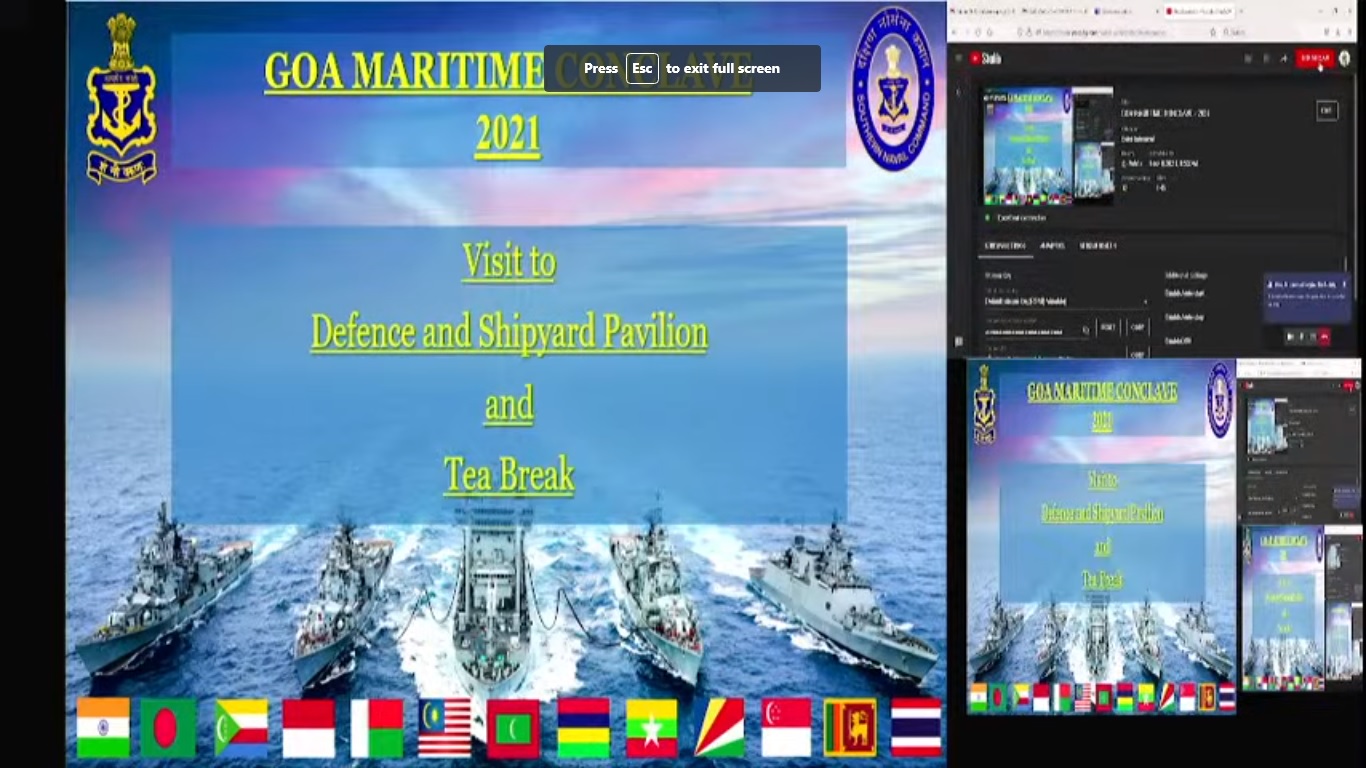
Task: Click the Edit button for stream details
Action: (1327, 111)
